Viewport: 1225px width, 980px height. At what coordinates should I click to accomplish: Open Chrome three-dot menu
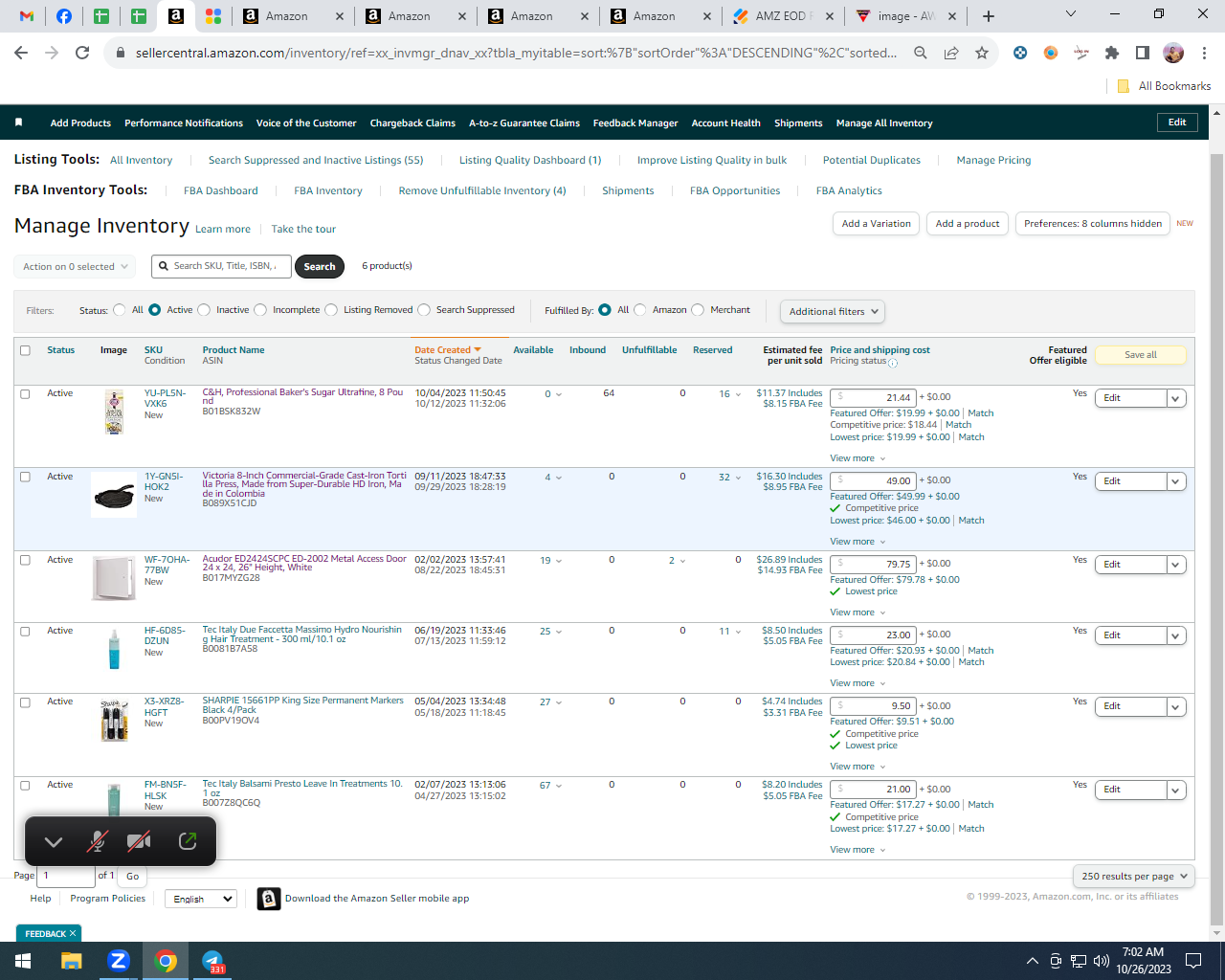(x=1204, y=53)
